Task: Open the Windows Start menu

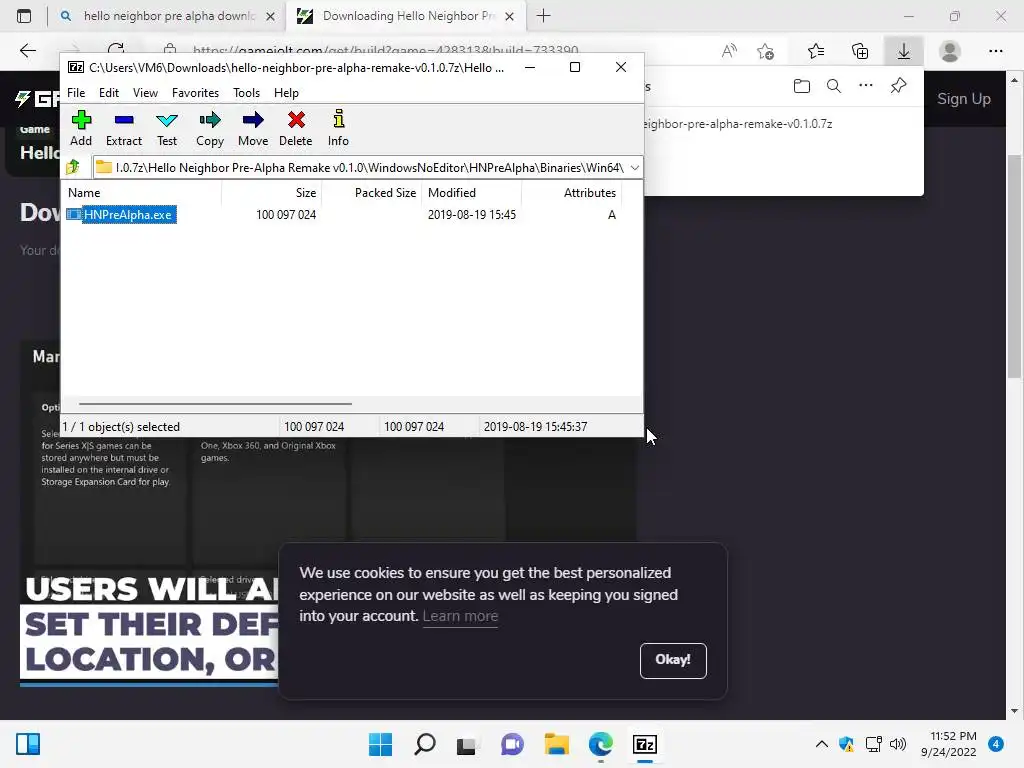Action: (x=380, y=744)
